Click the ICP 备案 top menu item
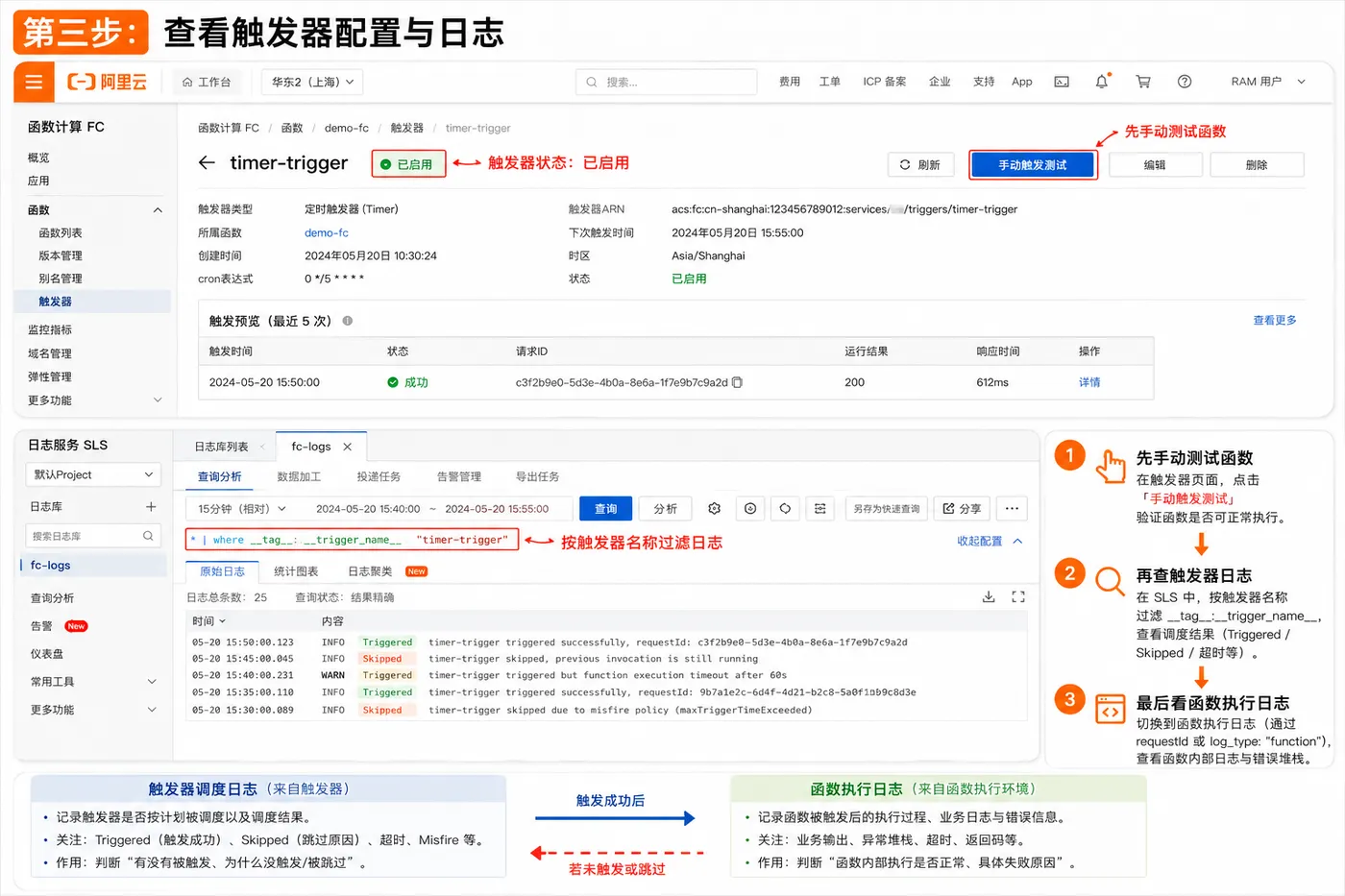This screenshot has width=1345, height=896. pos(884,82)
